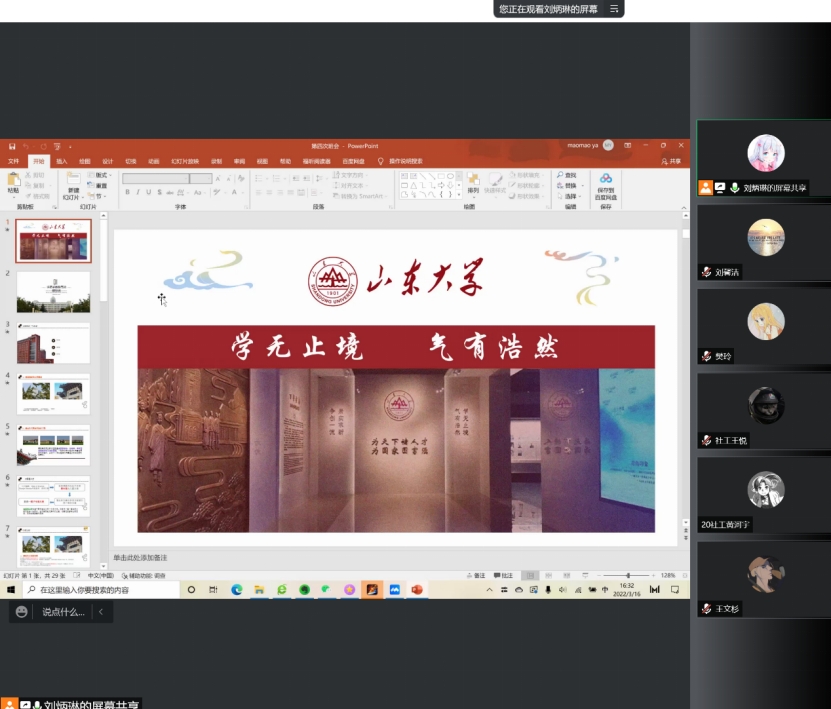
Task: Select slide 3 thumbnail in the panel
Action: tap(53, 344)
